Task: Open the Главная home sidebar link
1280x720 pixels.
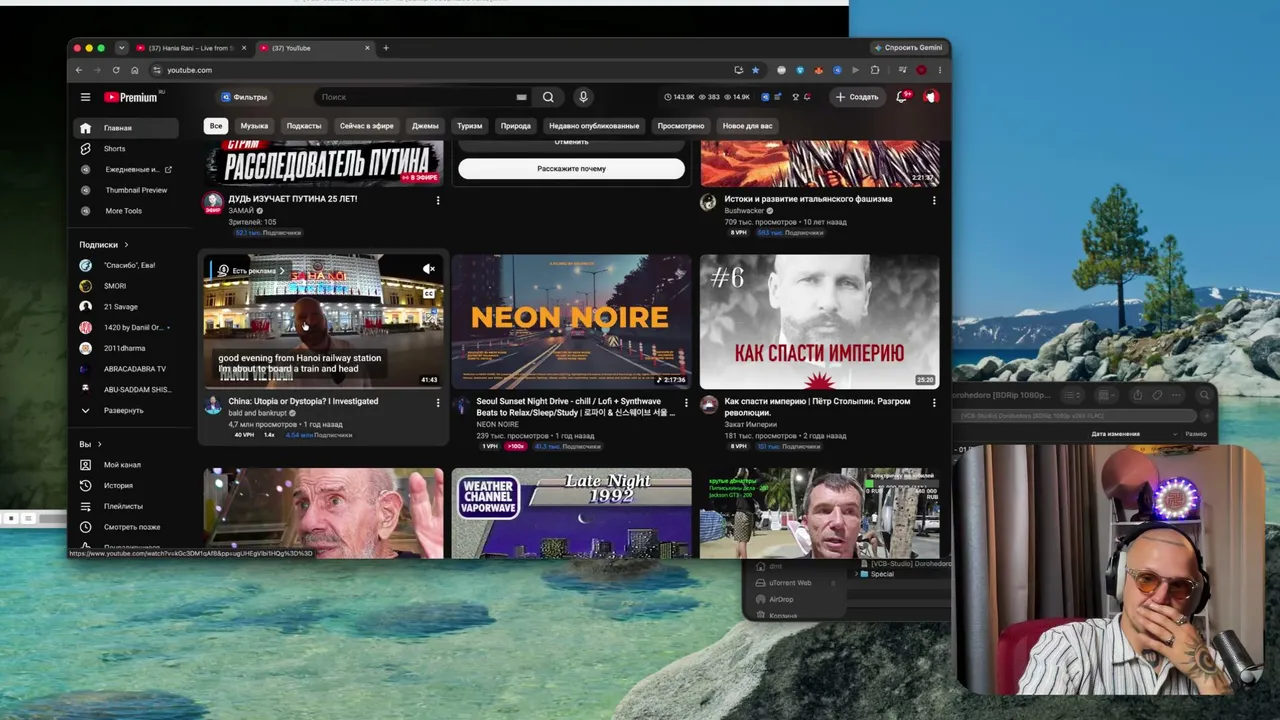Action: (x=127, y=128)
